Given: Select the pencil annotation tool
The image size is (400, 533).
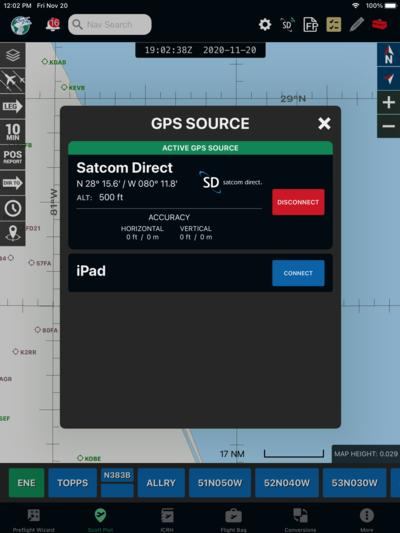Looking at the screenshot, I should (x=356, y=25).
